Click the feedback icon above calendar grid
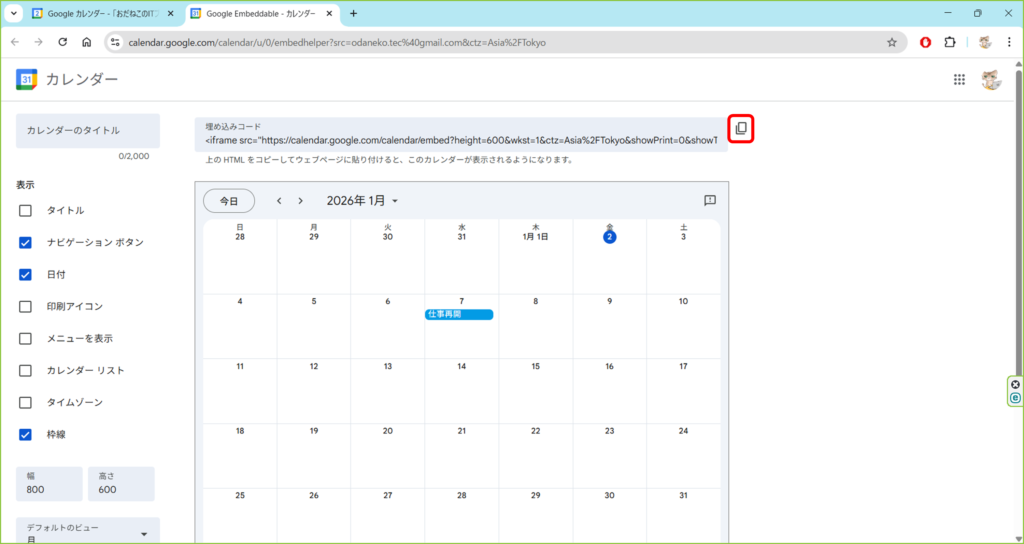Viewport: 1024px width, 544px height. (x=710, y=201)
